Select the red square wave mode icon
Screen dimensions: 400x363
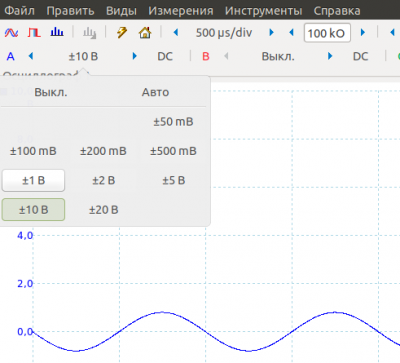coord(34,33)
